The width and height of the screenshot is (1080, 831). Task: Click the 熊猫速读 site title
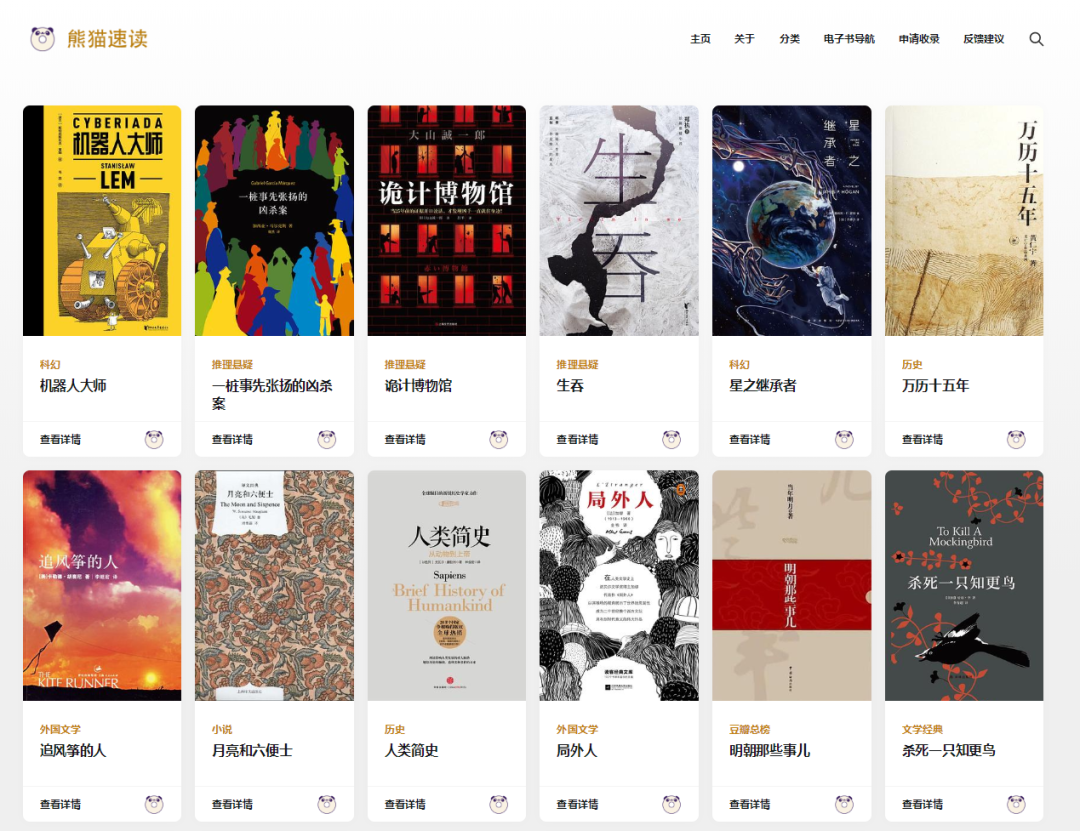click(107, 39)
